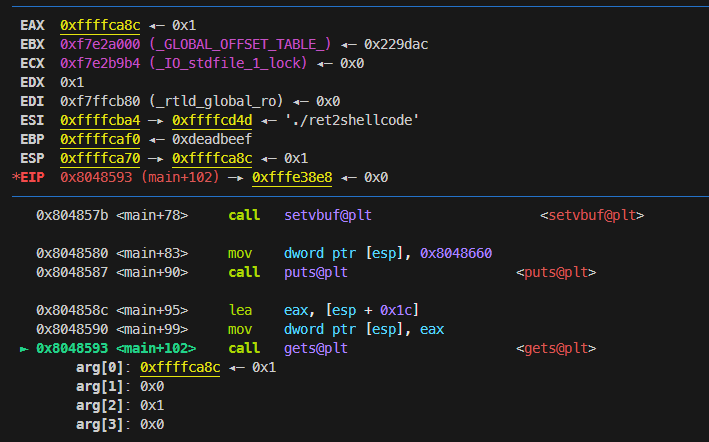Screen dimensions: 709x442
Task: Select the ESP value 0xffffca70
Action: 100,158
